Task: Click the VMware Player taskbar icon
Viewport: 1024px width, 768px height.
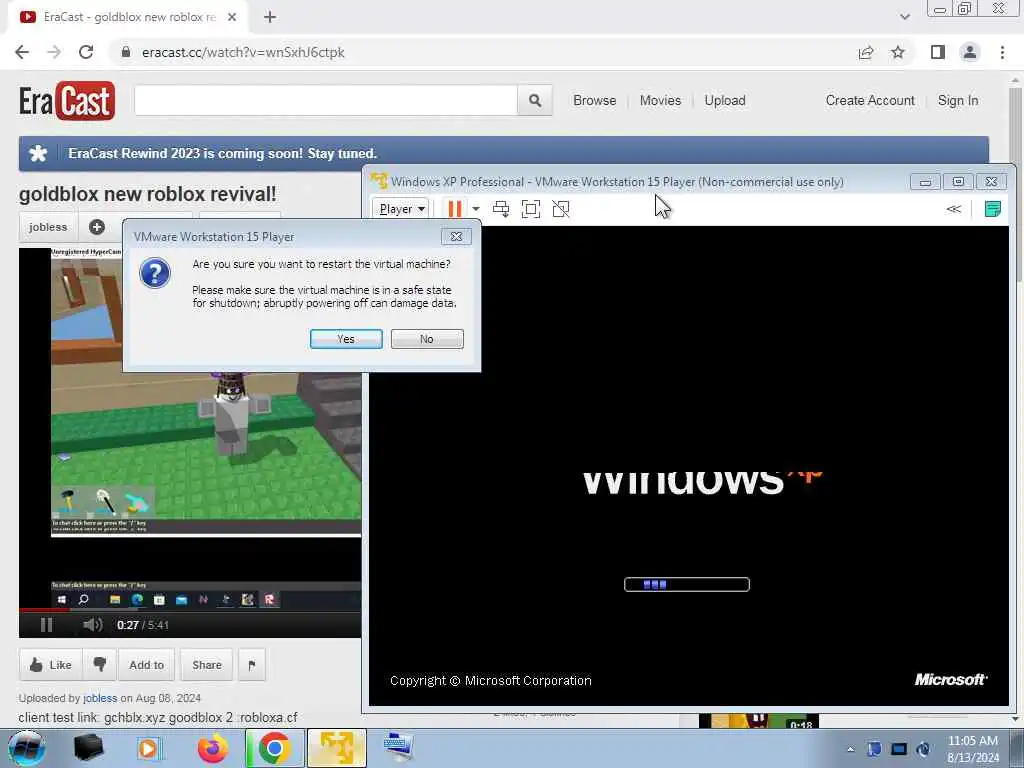Action: click(x=337, y=748)
